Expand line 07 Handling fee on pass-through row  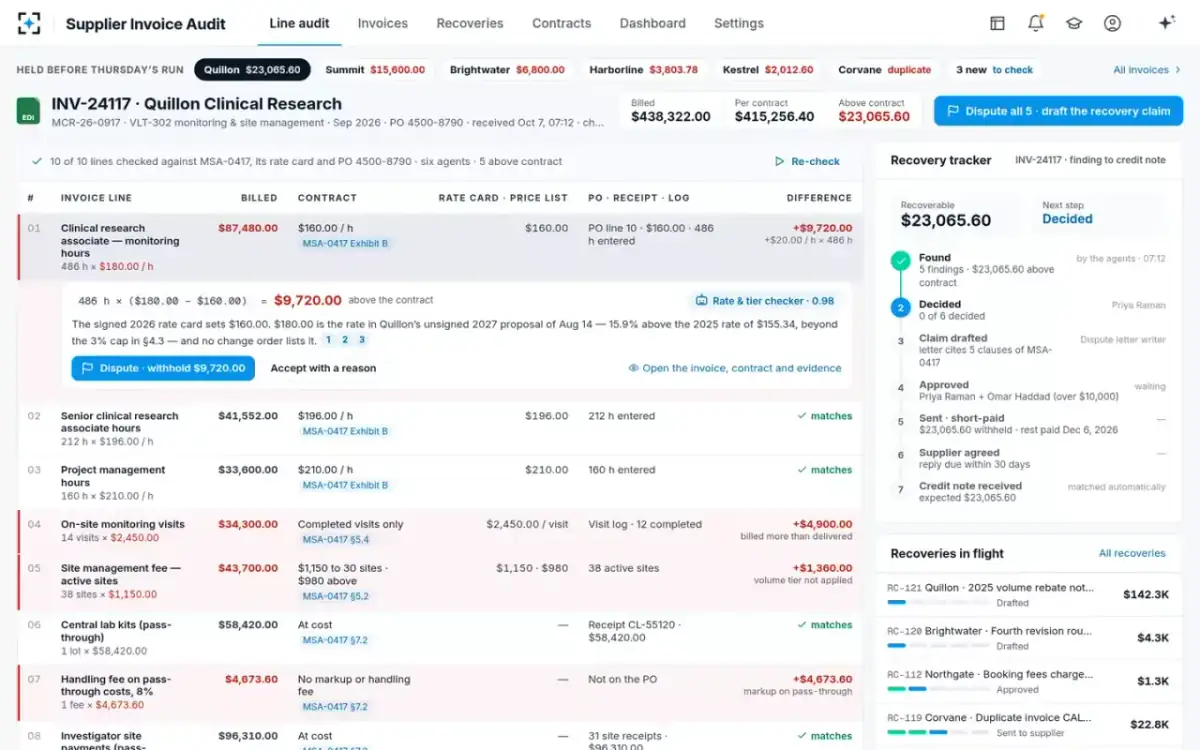click(440, 692)
